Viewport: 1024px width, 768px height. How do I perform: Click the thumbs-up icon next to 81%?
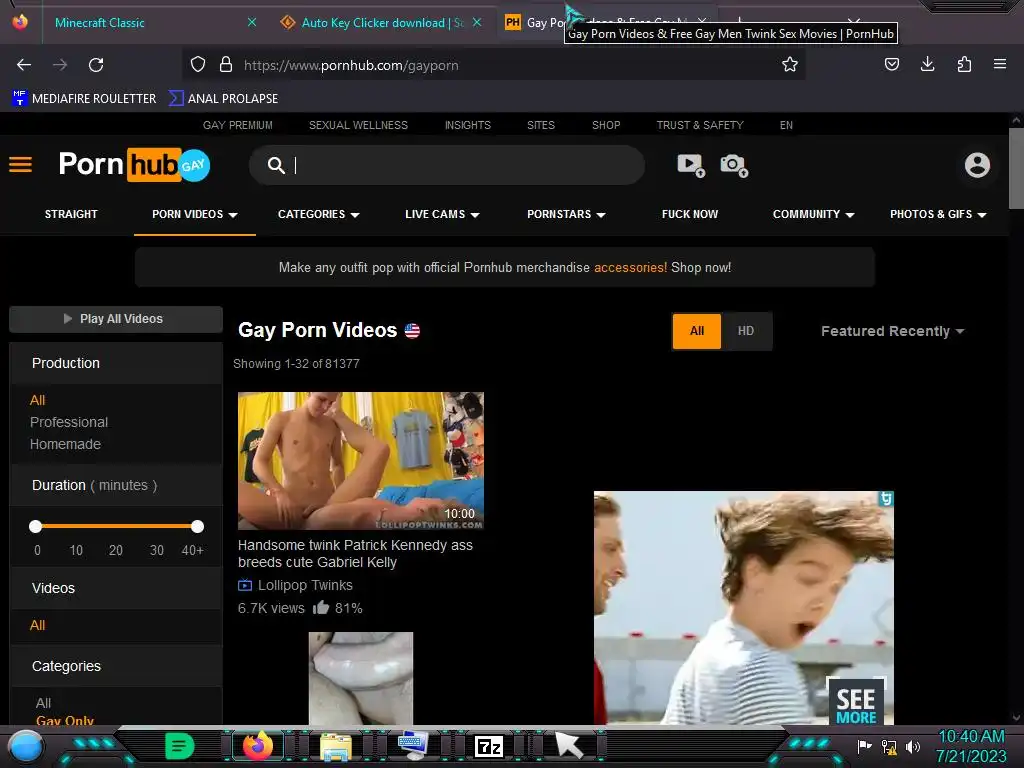(x=321, y=608)
